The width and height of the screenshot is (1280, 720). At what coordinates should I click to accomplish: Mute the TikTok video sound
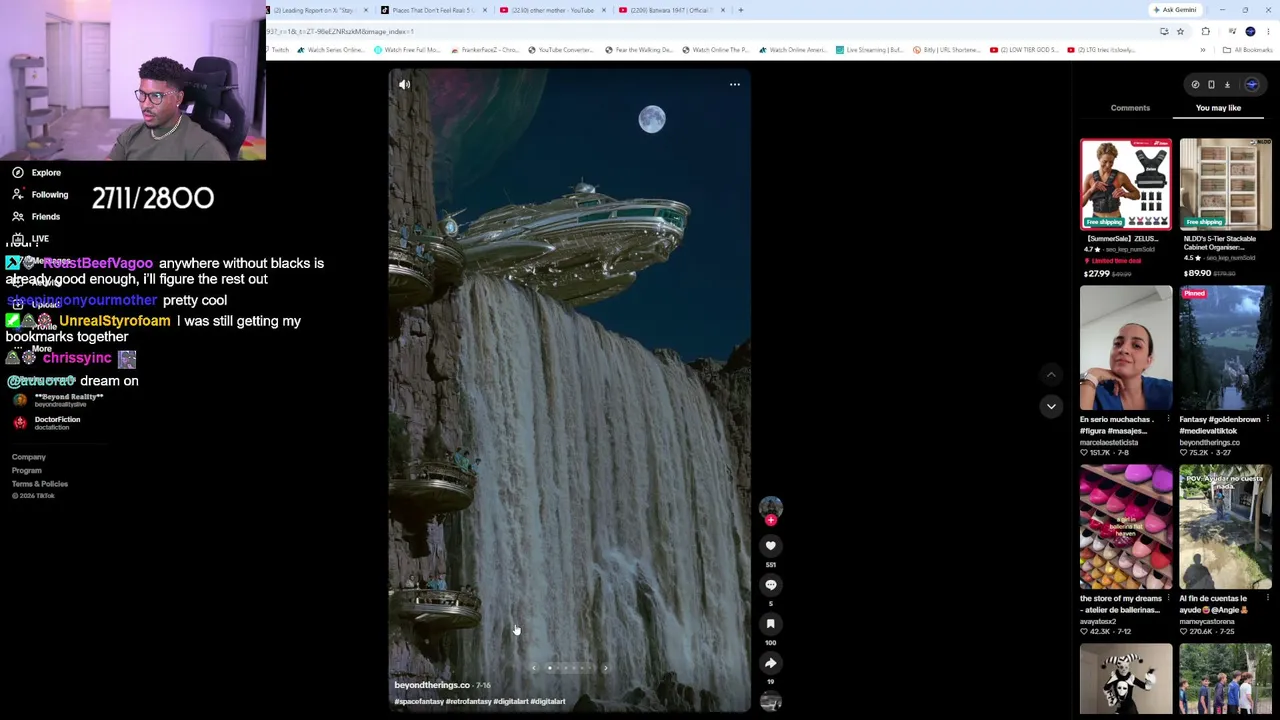[404, 85]
